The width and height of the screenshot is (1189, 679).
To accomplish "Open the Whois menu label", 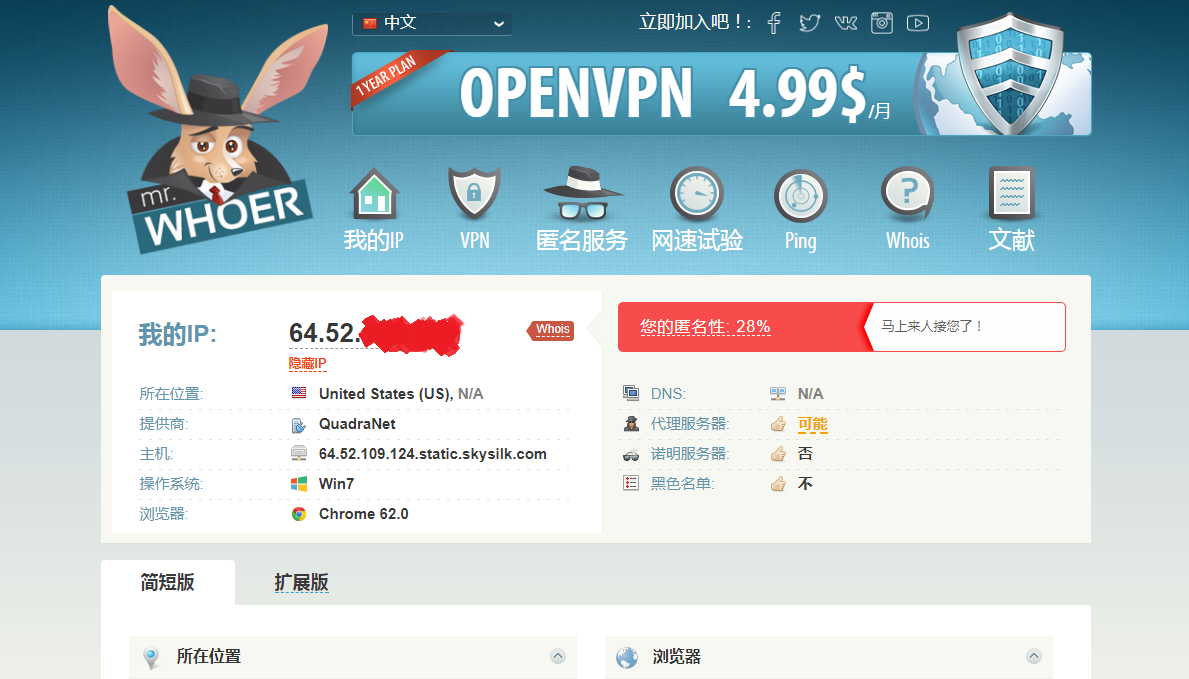I will (908, 240).
